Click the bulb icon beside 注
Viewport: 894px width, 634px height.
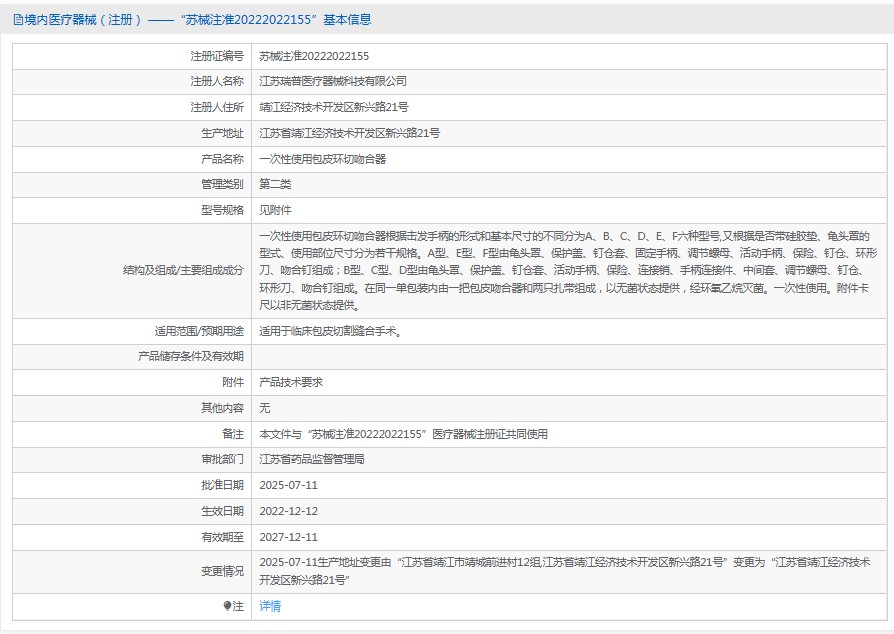coord(228,606)
